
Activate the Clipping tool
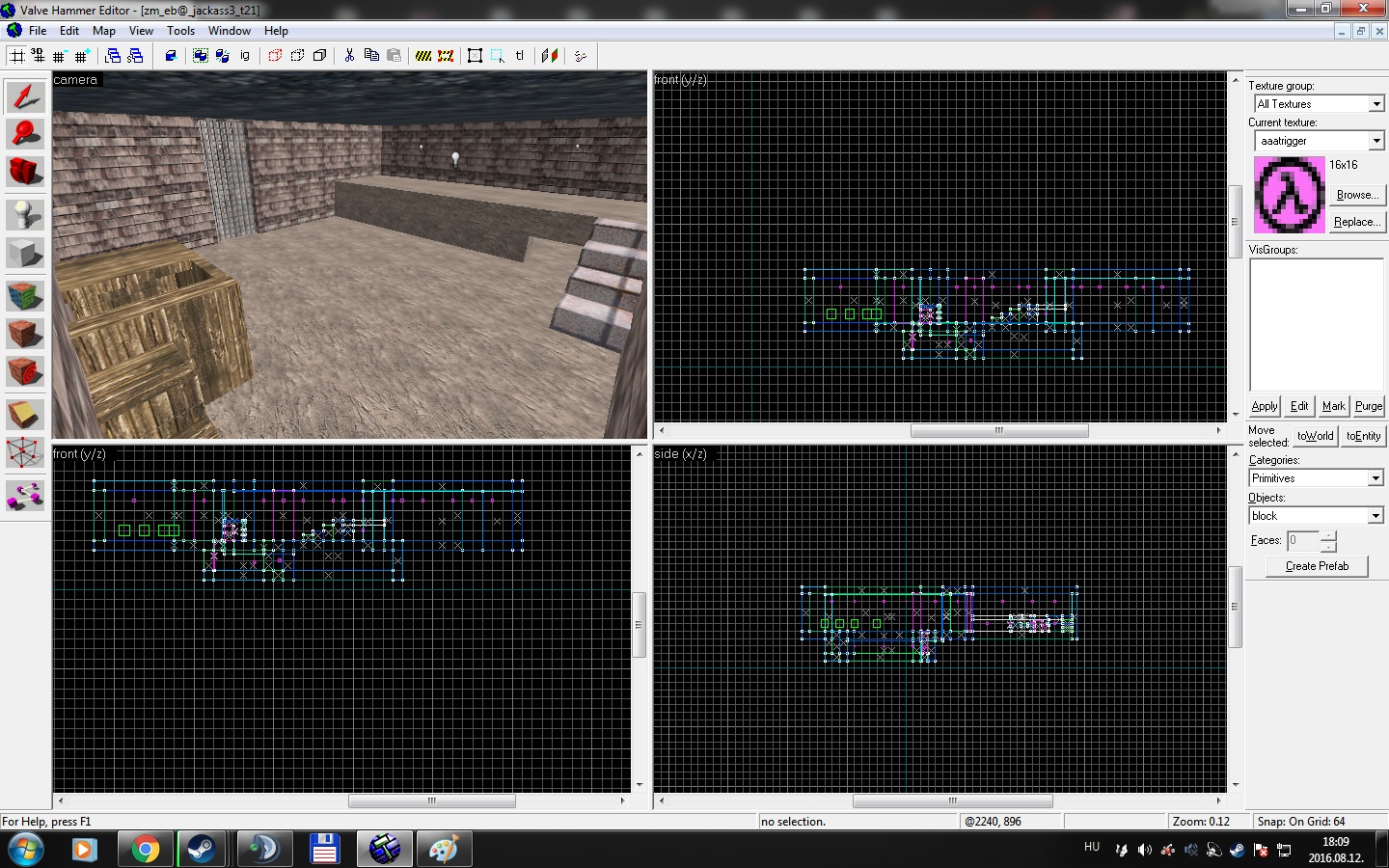(25, 415)
